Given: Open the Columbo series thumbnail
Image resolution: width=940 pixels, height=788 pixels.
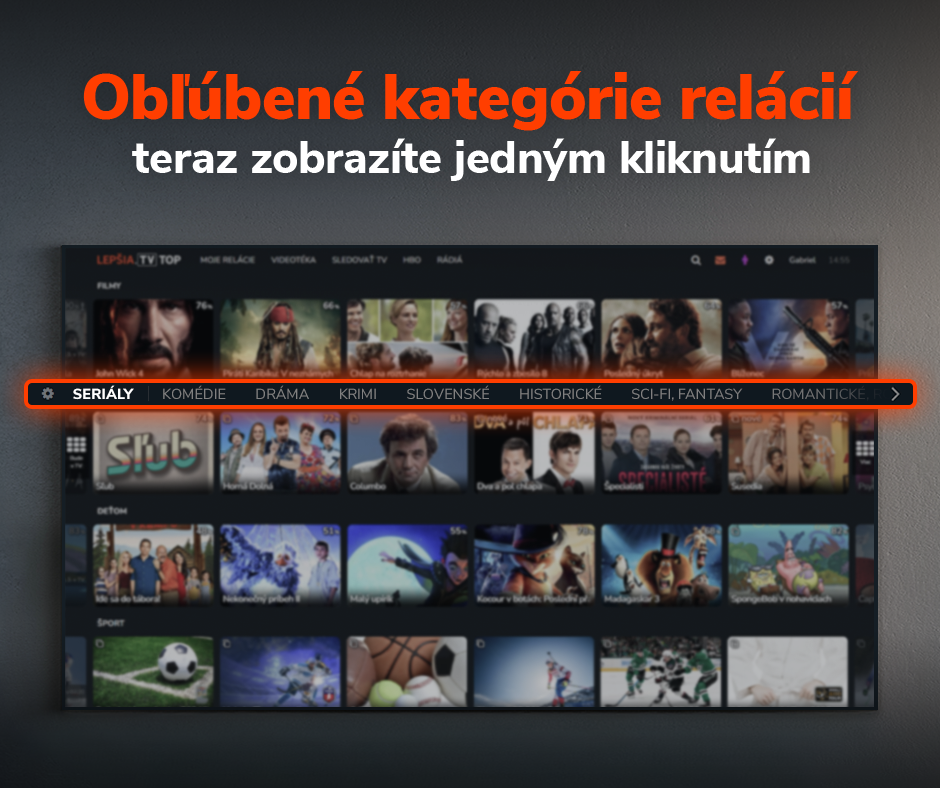Looking at the screenshot, I should (x=407, y=450).
